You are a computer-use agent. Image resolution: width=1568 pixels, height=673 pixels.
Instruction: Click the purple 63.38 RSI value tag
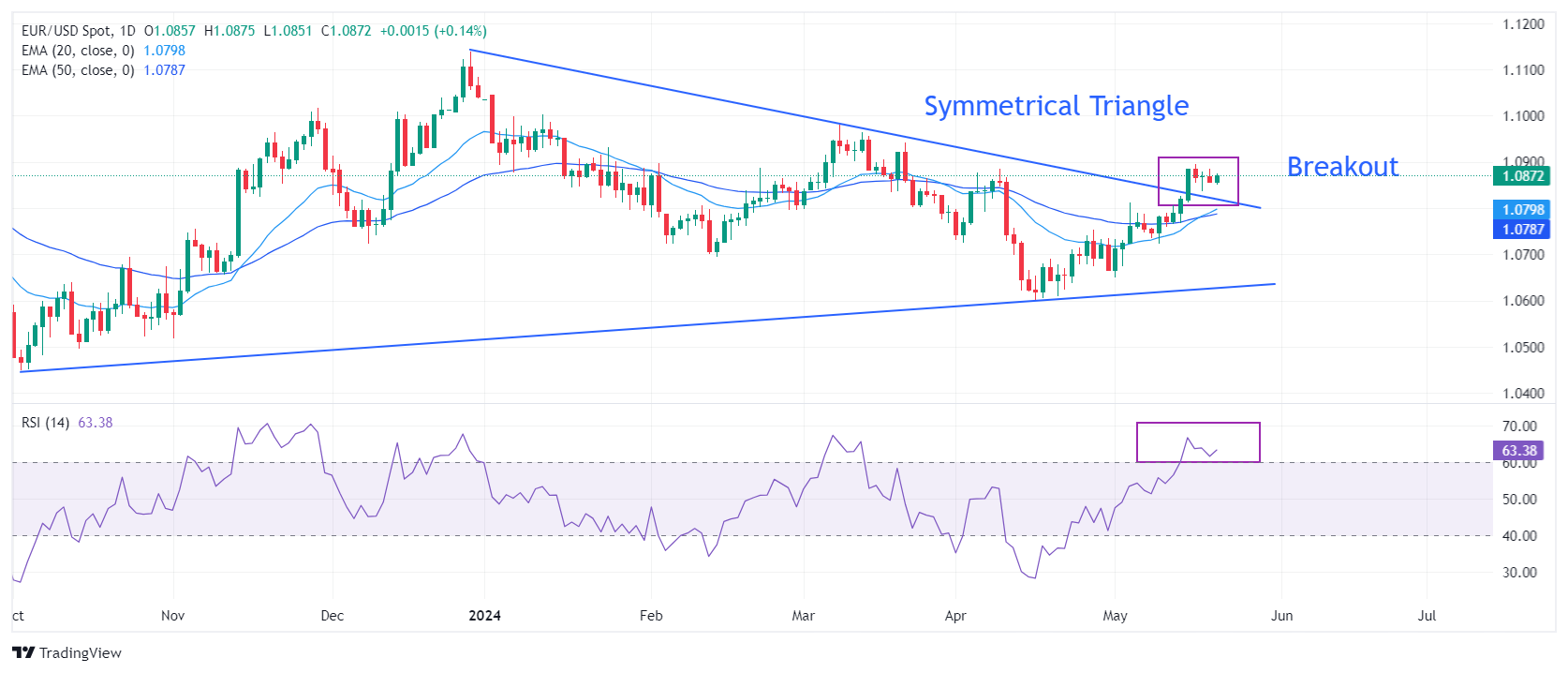tap(1518, 451)
